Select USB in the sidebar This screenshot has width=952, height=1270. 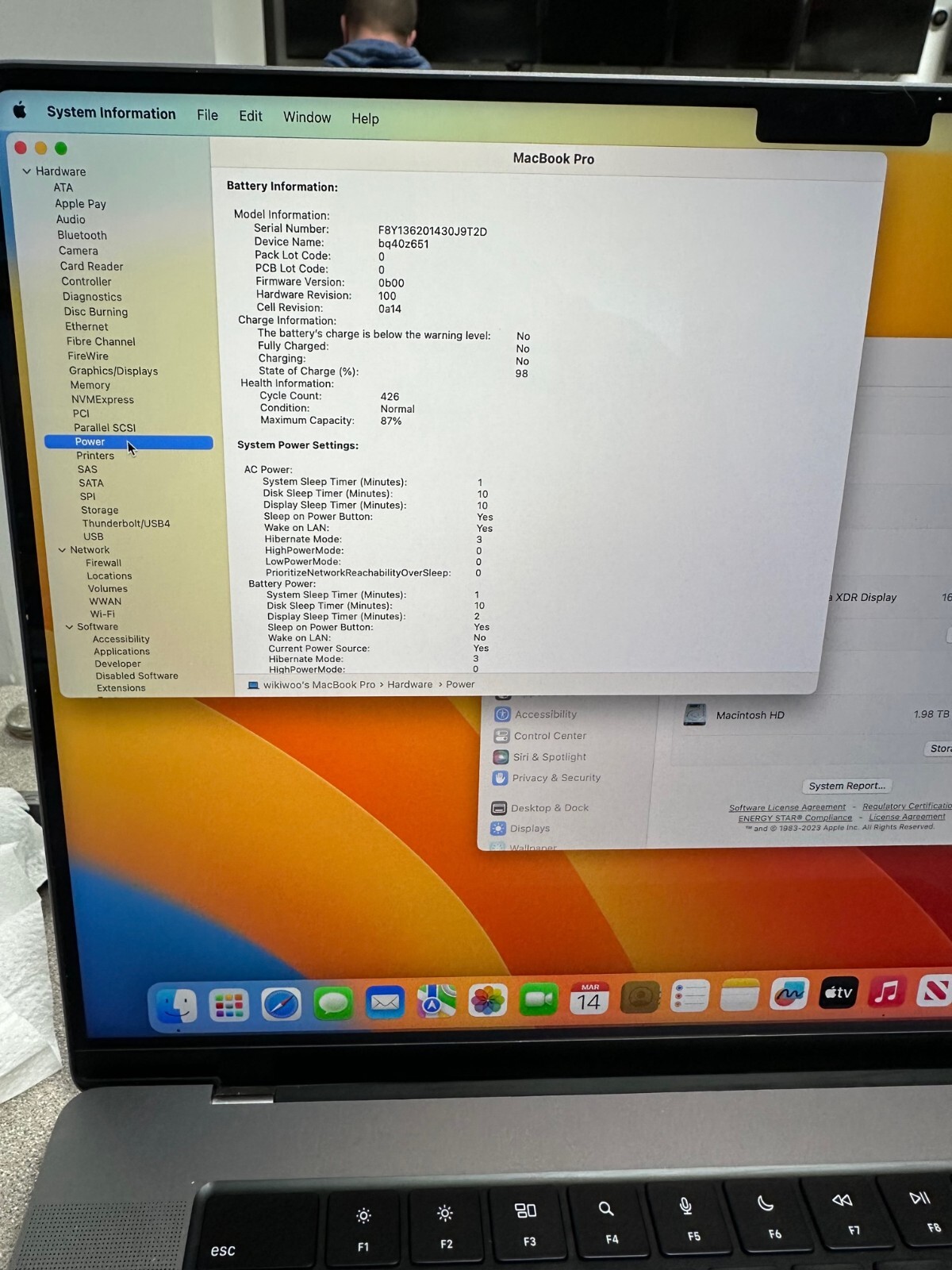(x=94, y=537)
